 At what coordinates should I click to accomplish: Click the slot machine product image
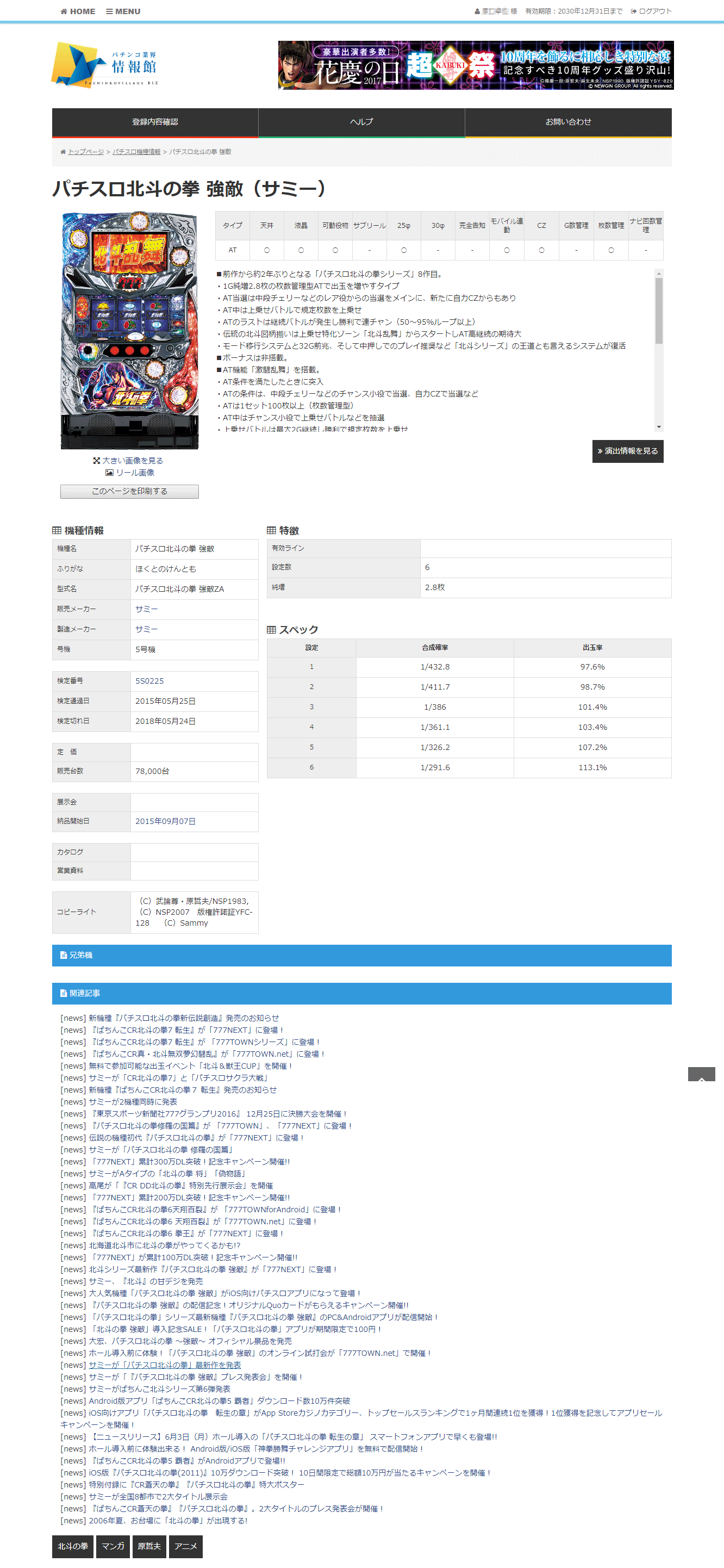(129, 331)
